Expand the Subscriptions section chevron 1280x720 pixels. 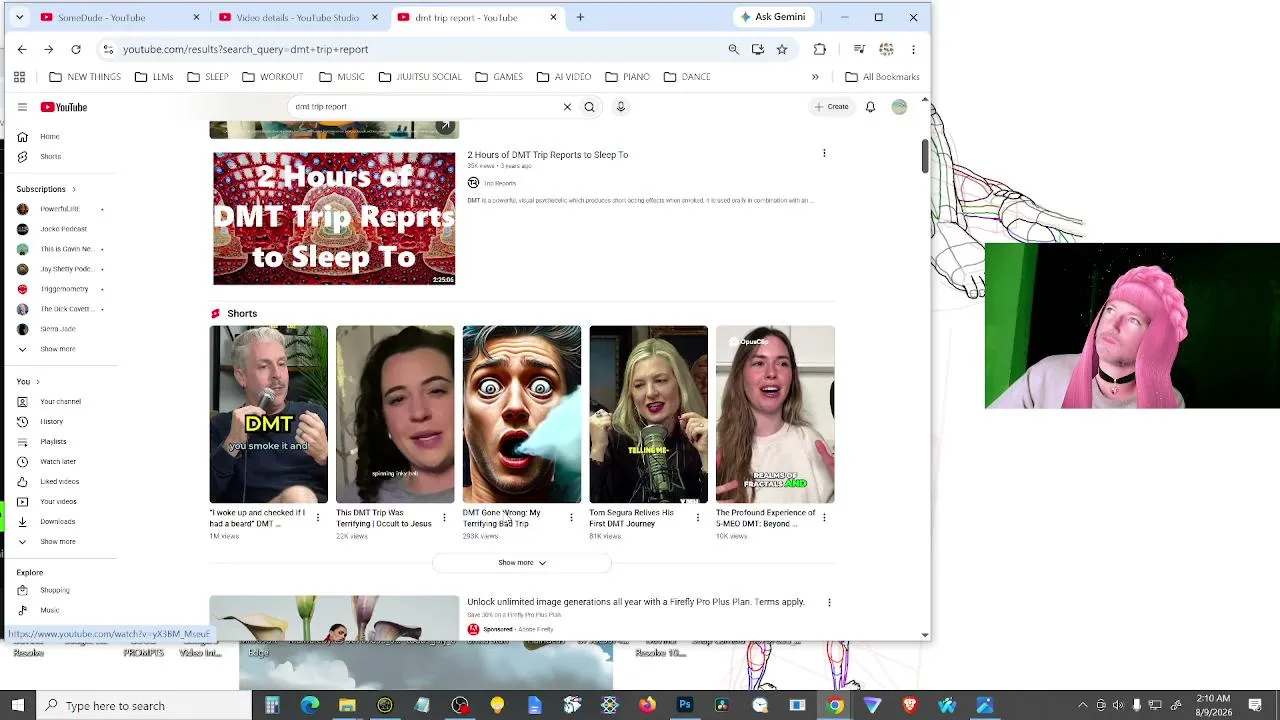pos(73,189)
